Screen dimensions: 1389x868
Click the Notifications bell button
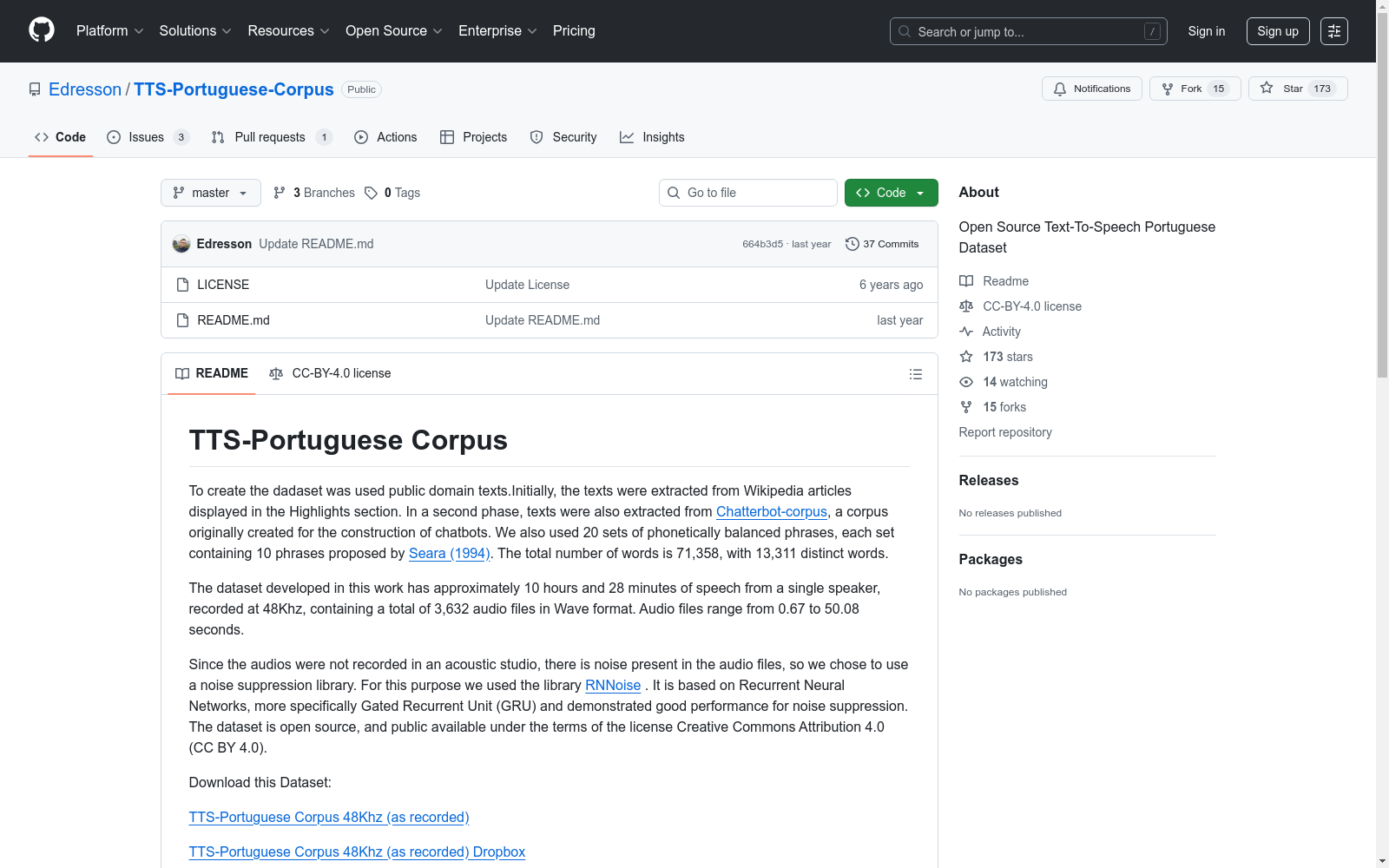tap(1091, 89)
